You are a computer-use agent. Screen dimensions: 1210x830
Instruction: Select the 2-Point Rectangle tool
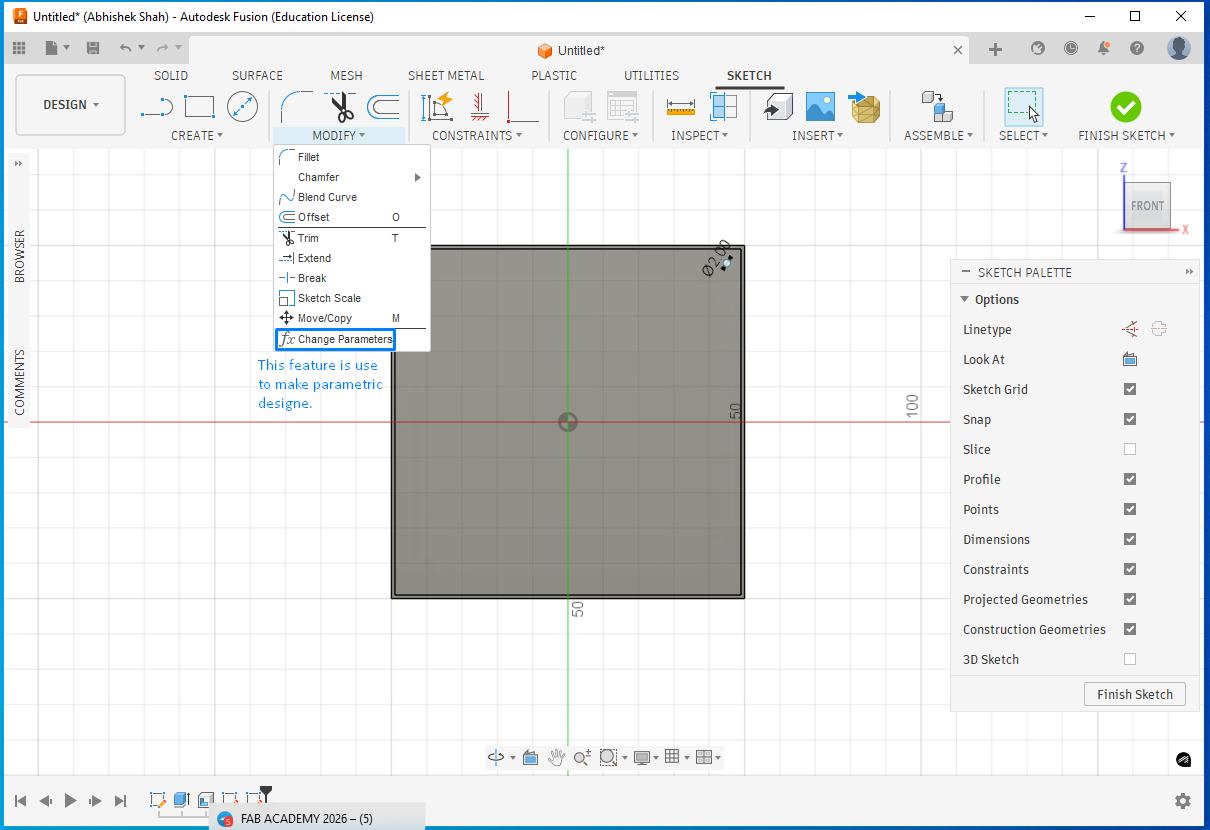[199, 106]
